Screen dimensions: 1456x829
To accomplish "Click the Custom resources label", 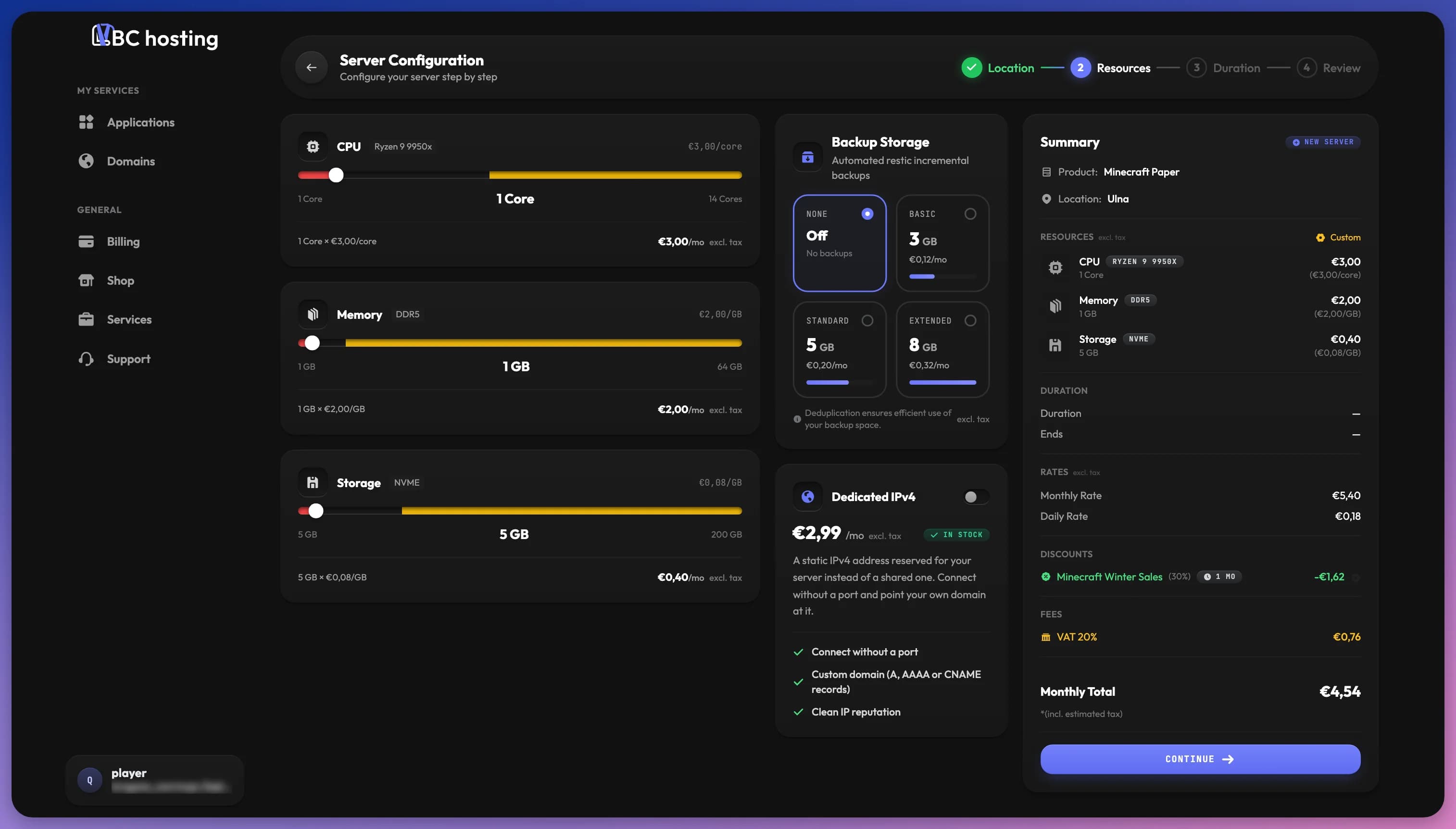I will click(1338, 238).
